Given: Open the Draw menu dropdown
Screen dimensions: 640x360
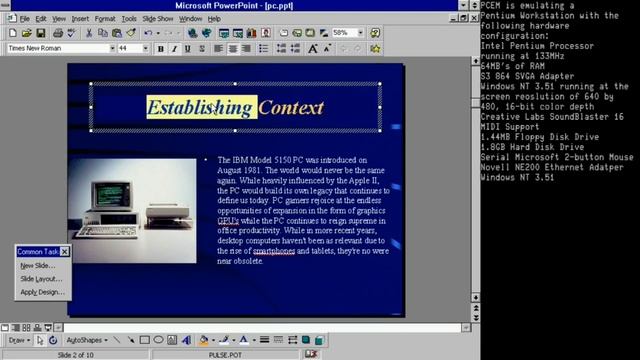Looking at the screenshot, I should (19, 340).
